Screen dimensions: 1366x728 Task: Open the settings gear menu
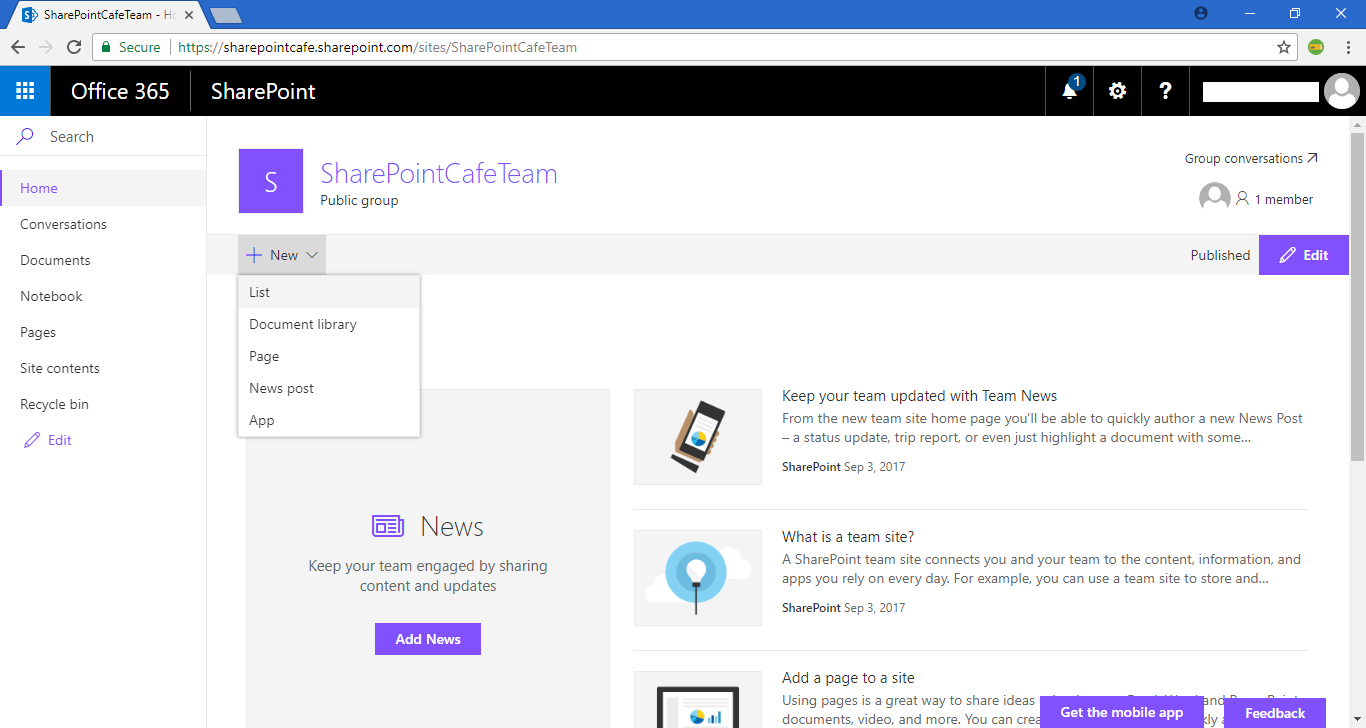tap(1117, 91)
